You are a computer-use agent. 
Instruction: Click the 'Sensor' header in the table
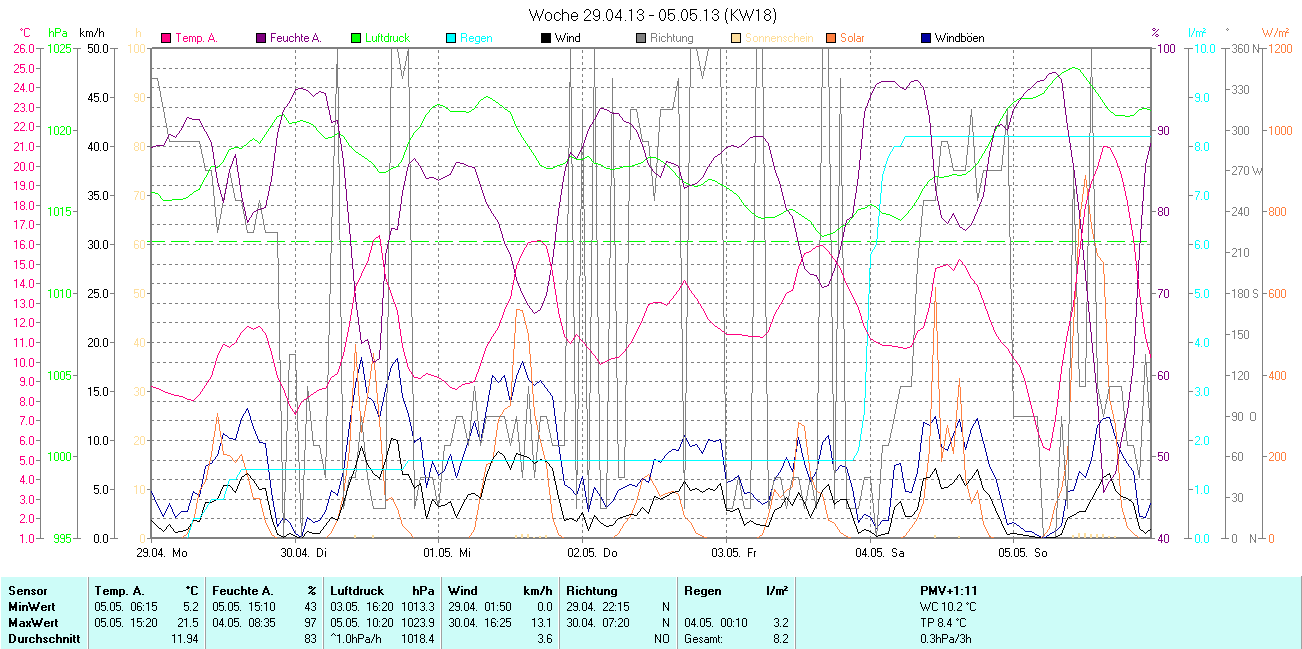coord(27,591)
